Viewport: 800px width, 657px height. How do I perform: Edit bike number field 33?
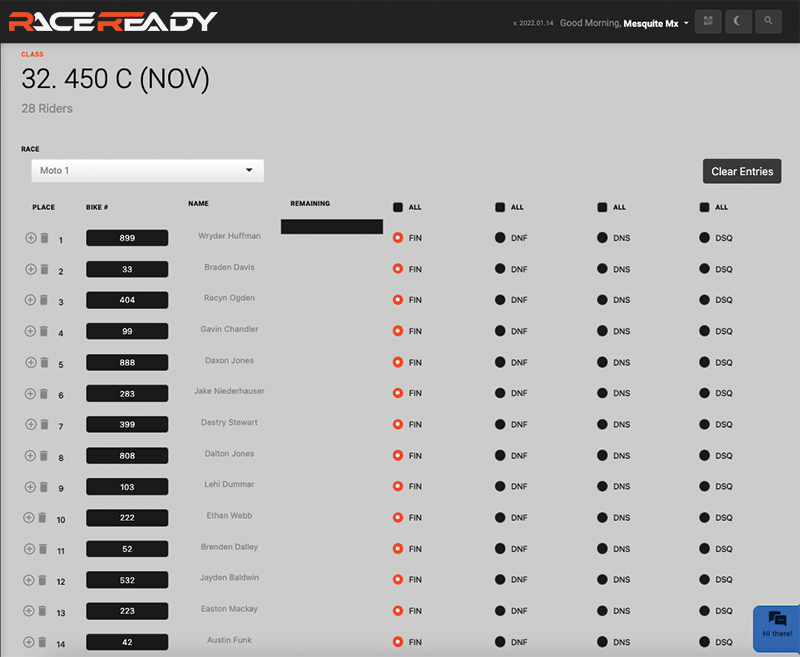click(x=127, y=269)
